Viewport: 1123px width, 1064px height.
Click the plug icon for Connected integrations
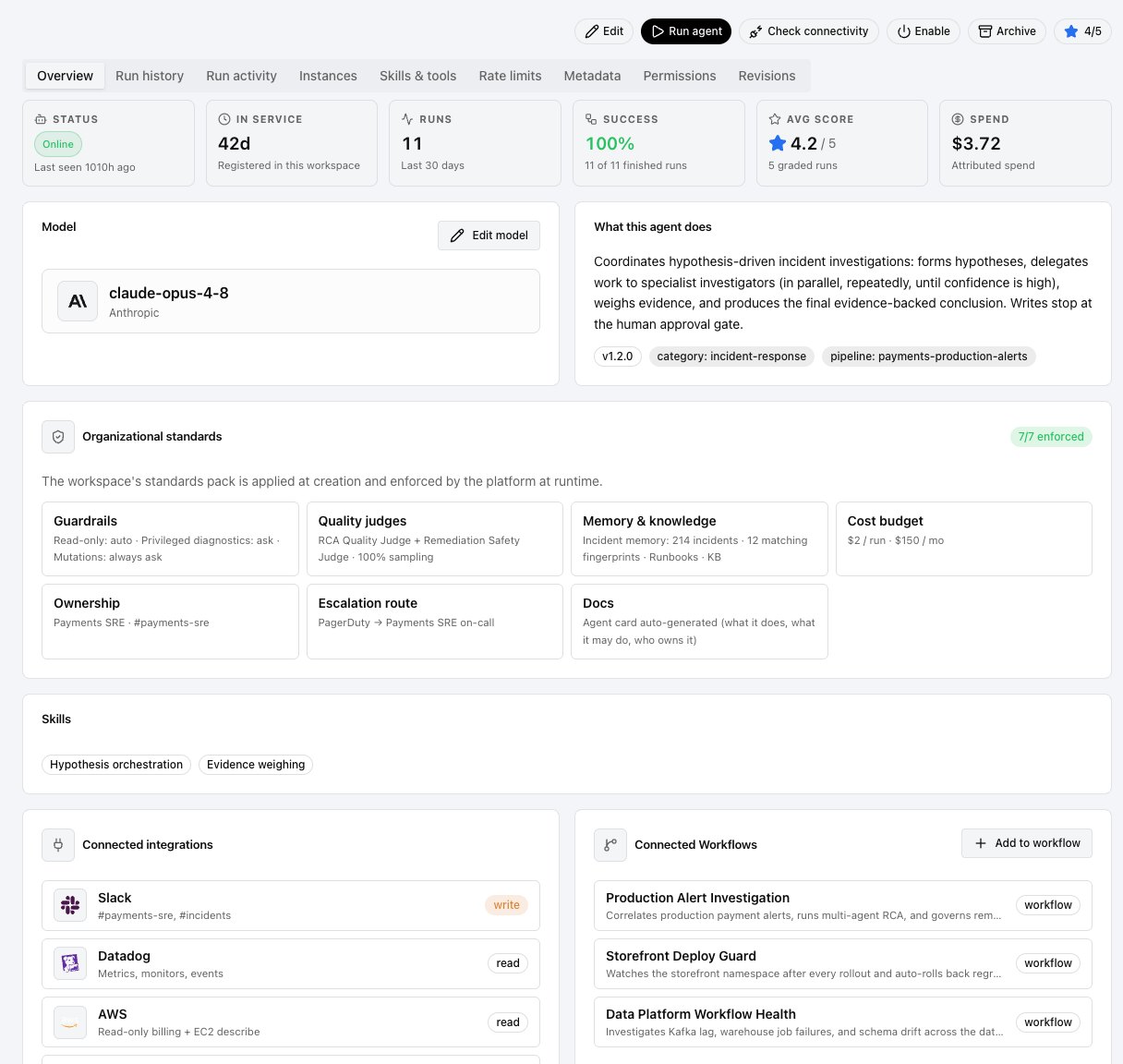(x=58, y=845)
